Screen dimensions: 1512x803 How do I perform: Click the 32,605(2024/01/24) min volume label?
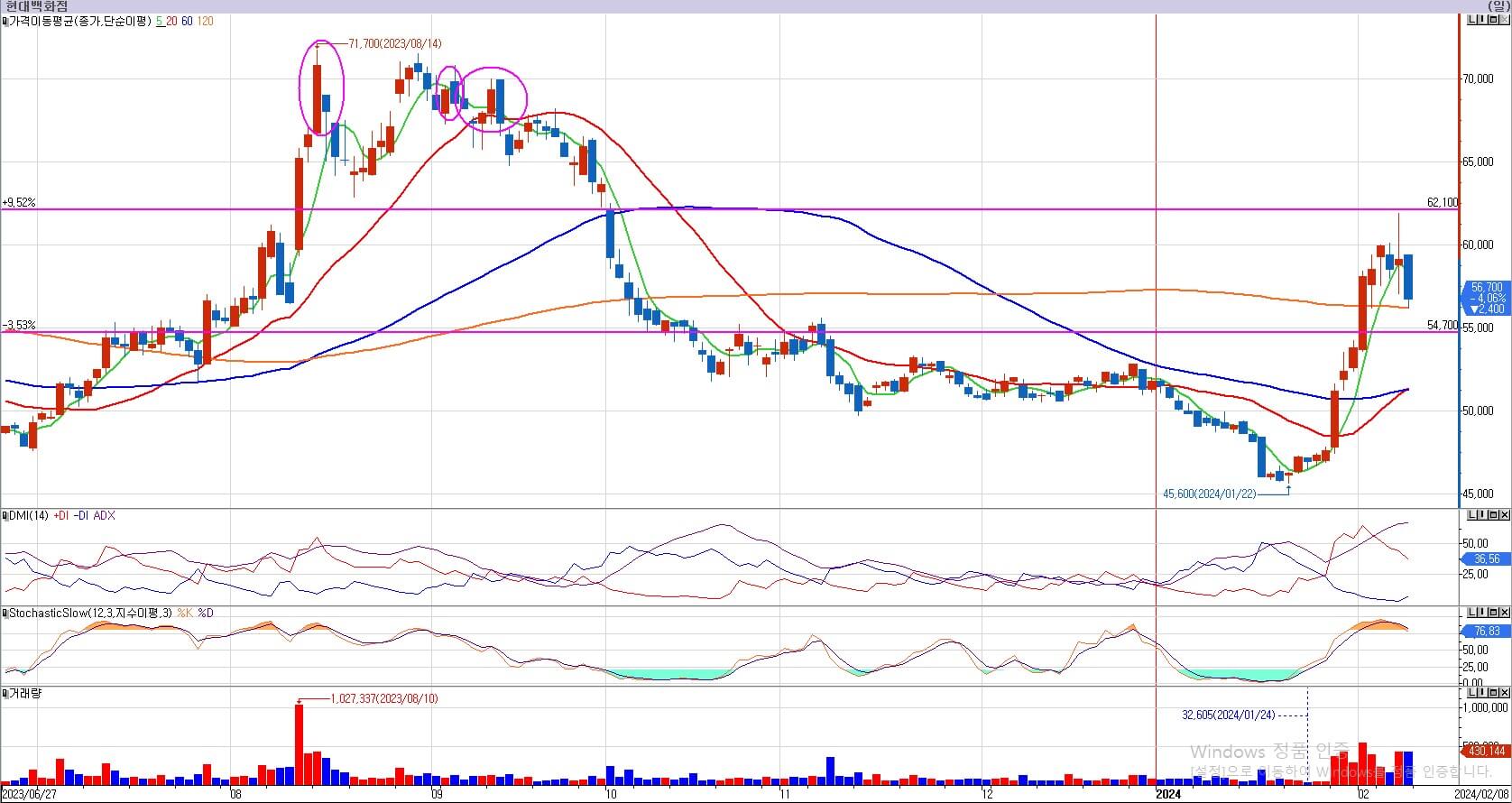[1229, 715]
